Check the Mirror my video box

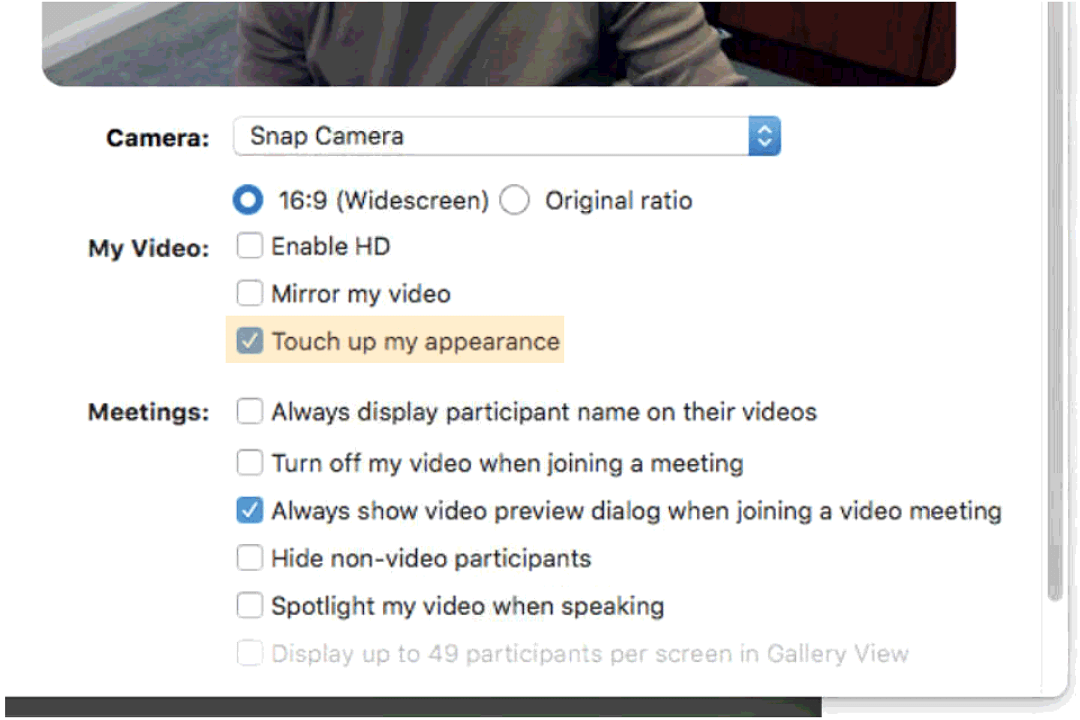(249, 294)
